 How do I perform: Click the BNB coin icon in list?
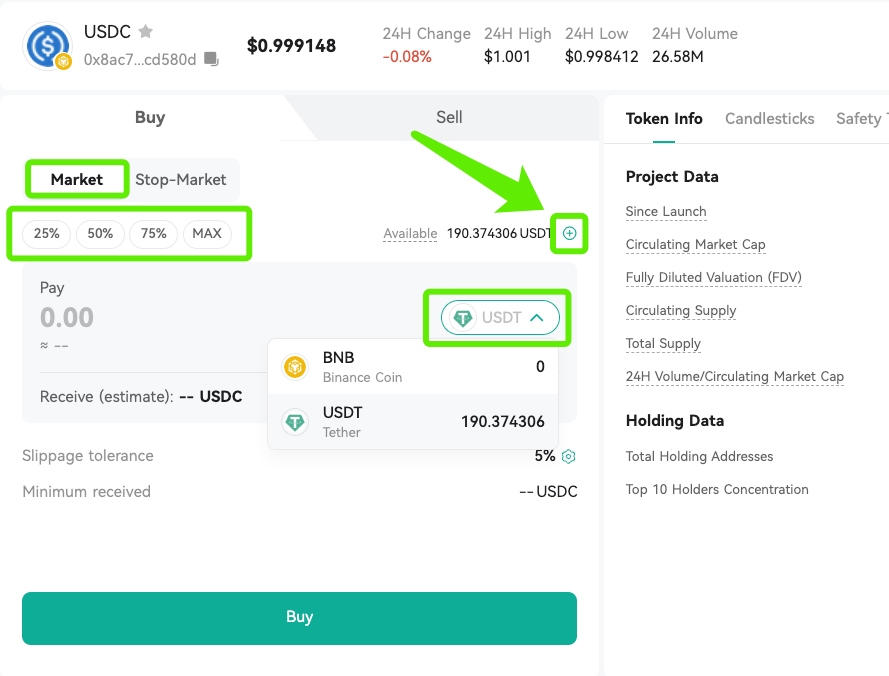click(295, 367)
